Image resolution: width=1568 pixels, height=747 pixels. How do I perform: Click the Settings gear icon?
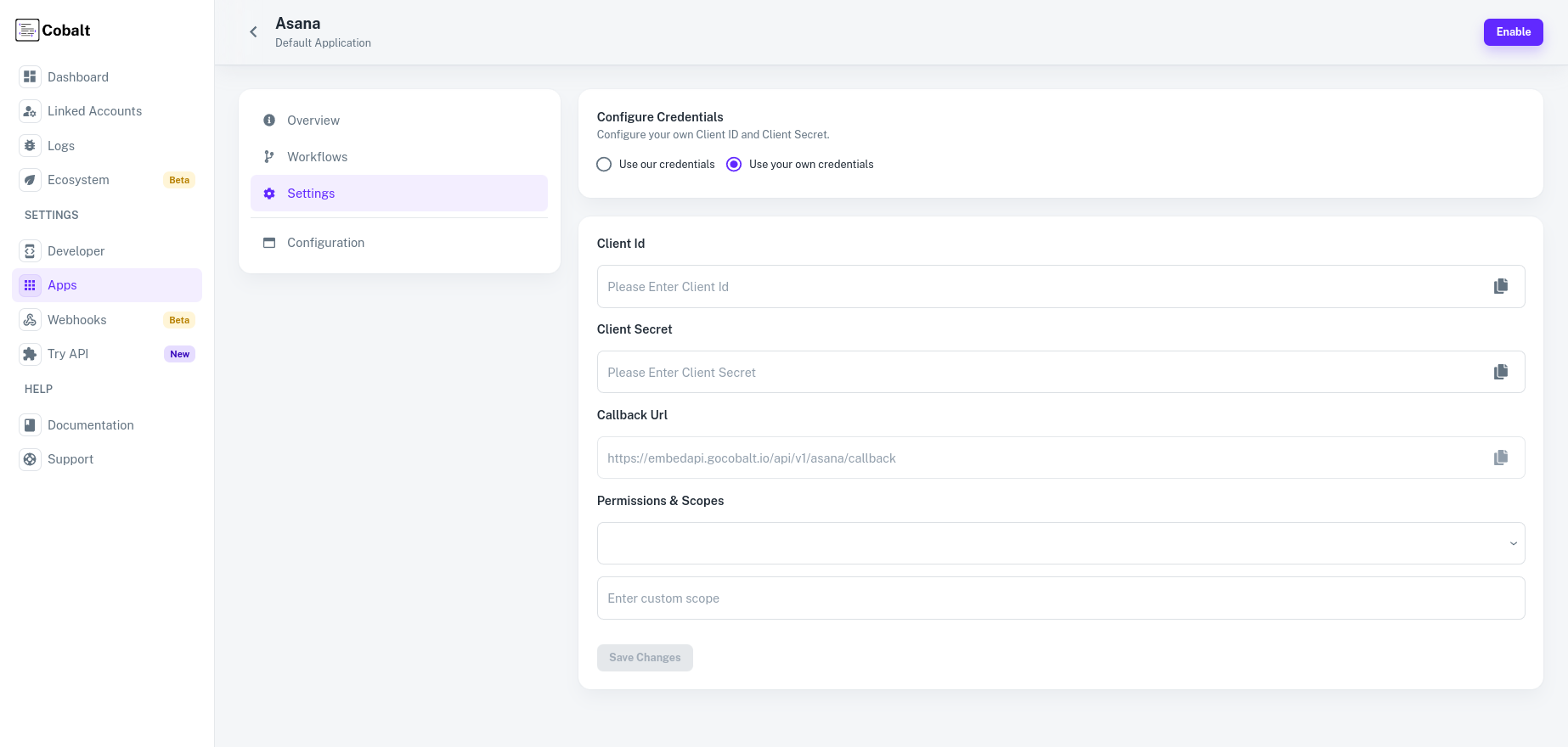click(269, 194)
